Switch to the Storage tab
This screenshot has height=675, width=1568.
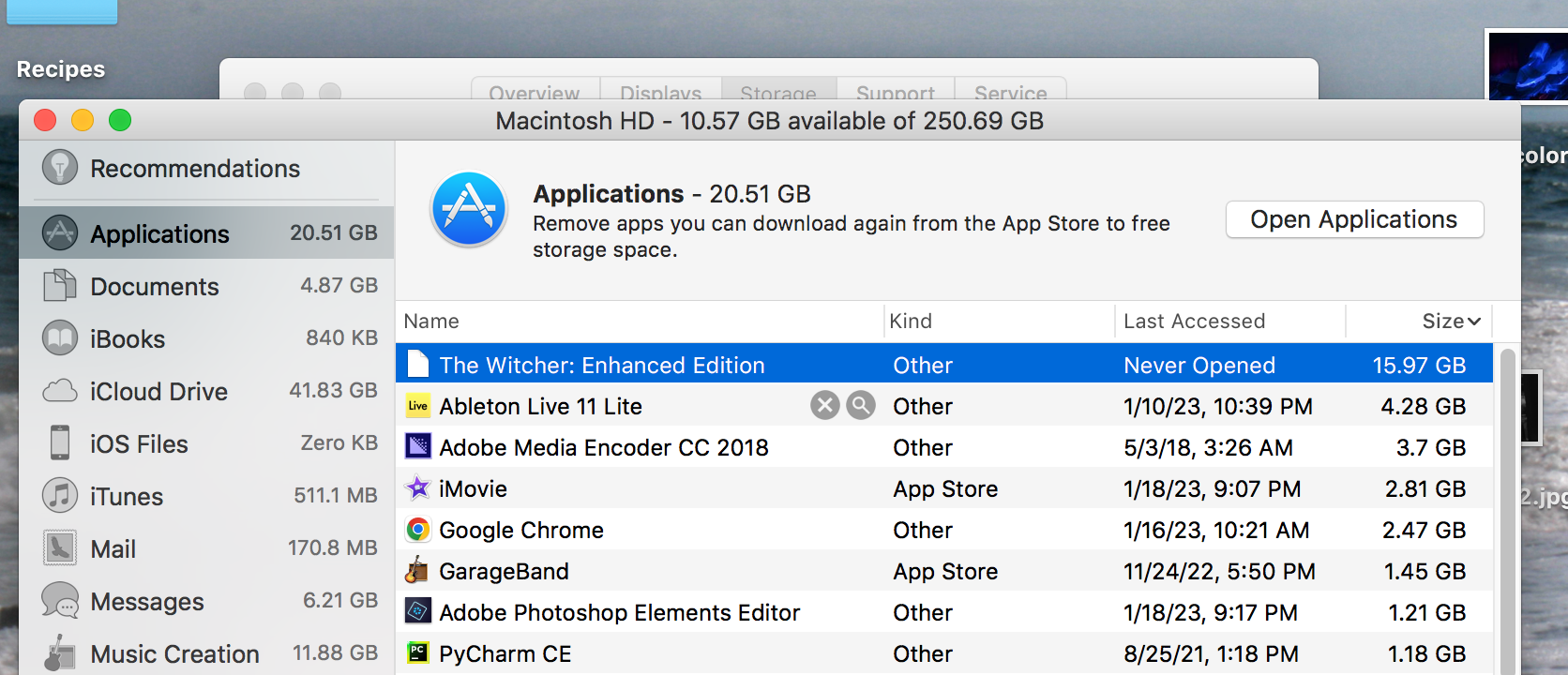[x=777, y=92]
